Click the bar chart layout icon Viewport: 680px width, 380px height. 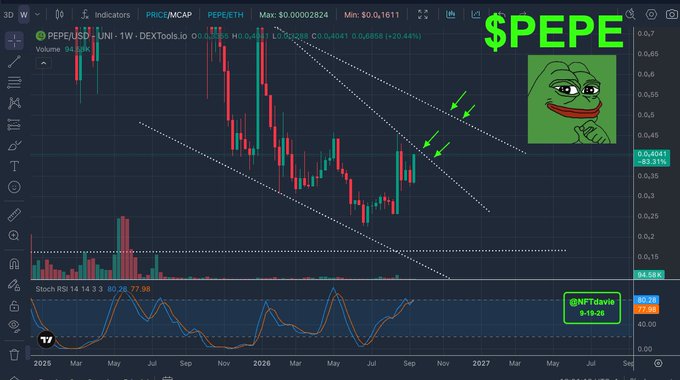click(x=451, y=15)
